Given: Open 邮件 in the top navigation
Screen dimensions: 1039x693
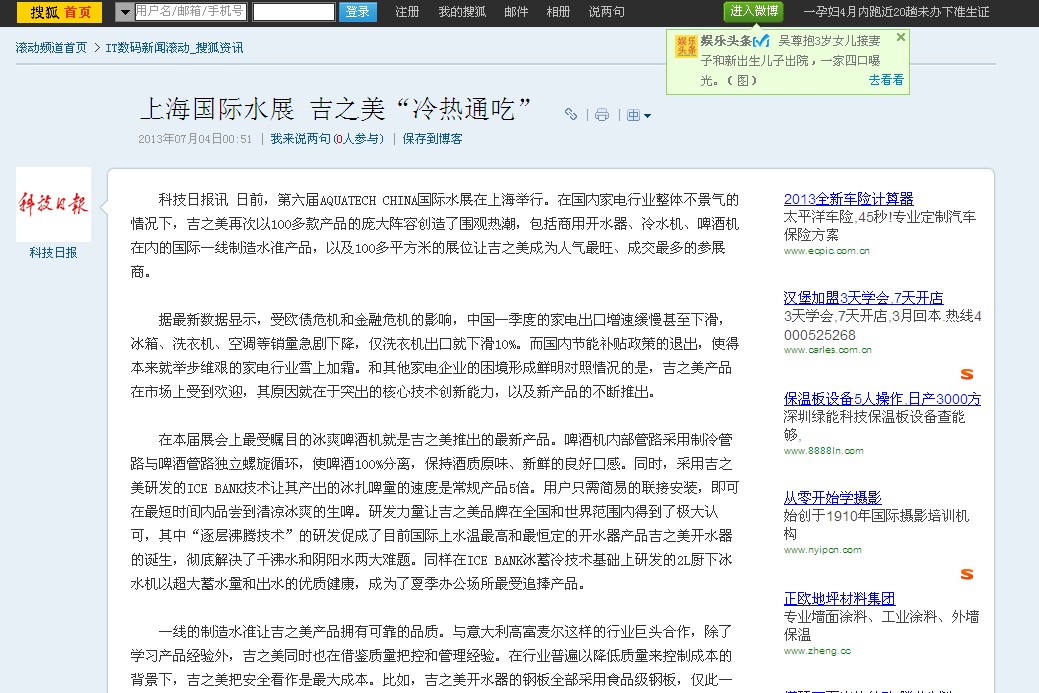Looking at the screenshot, I should tap(516, 12).
